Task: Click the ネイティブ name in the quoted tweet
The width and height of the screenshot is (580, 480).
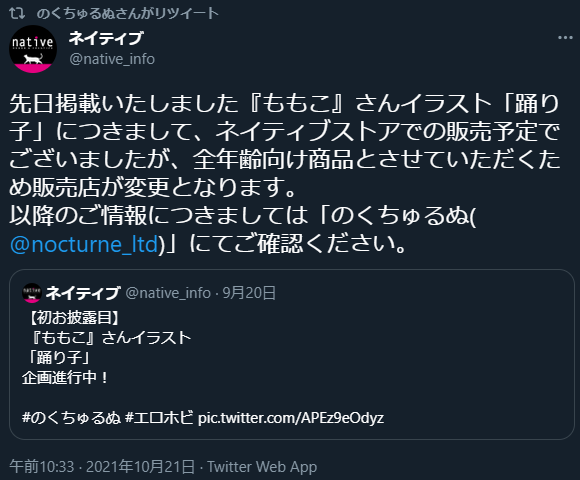Action: 82,293
